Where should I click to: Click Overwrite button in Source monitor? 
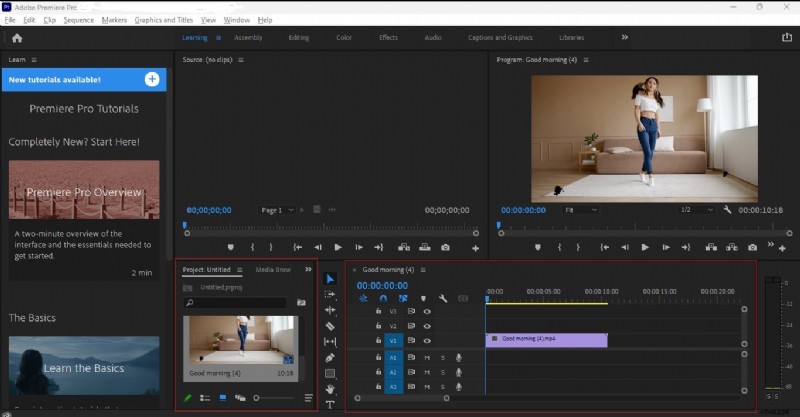click(x=424, y=247)
